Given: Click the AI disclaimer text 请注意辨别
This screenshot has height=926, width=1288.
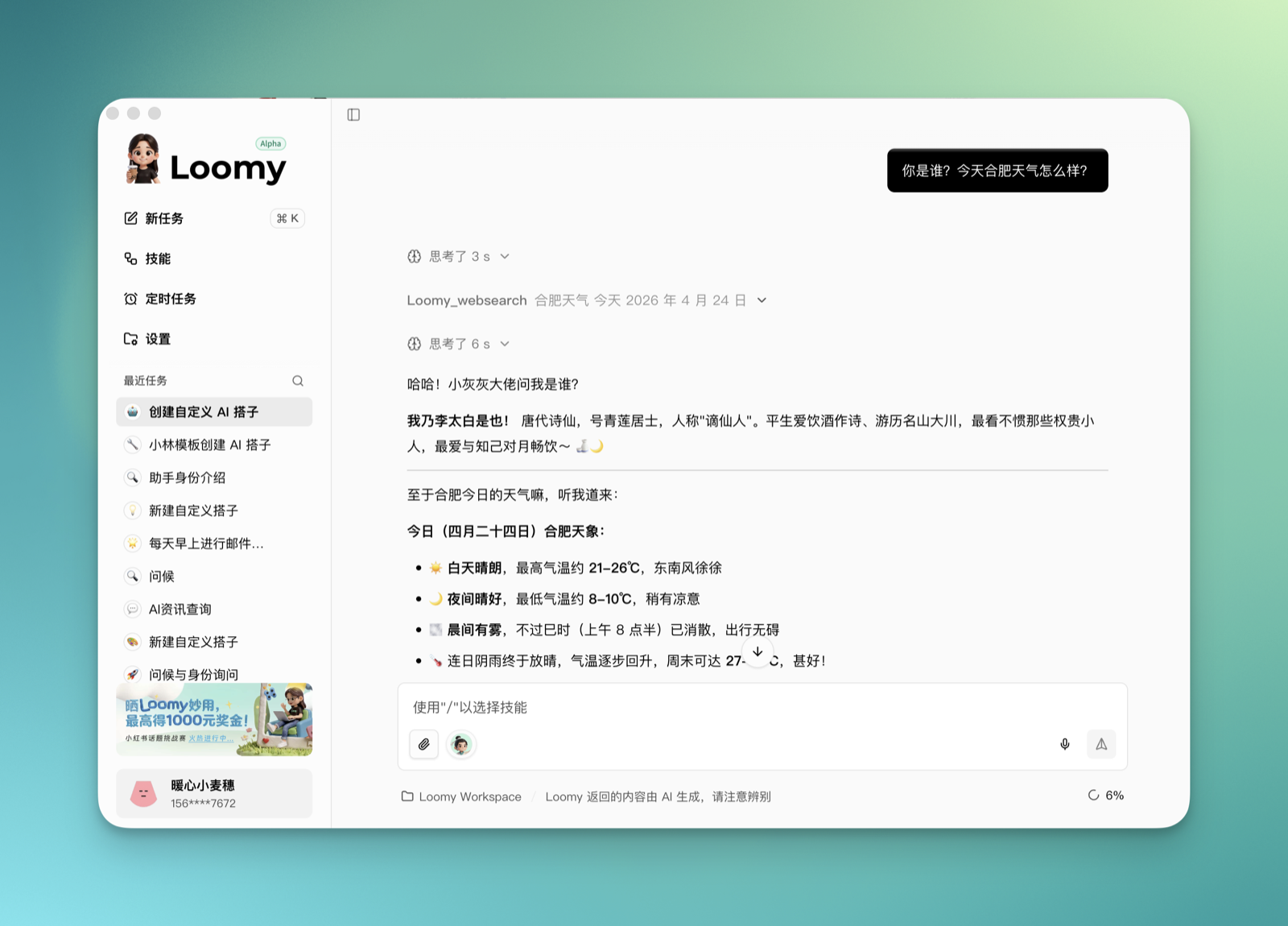Looking at the screenshot, I should pyautogui.click(x=741, y=796).
